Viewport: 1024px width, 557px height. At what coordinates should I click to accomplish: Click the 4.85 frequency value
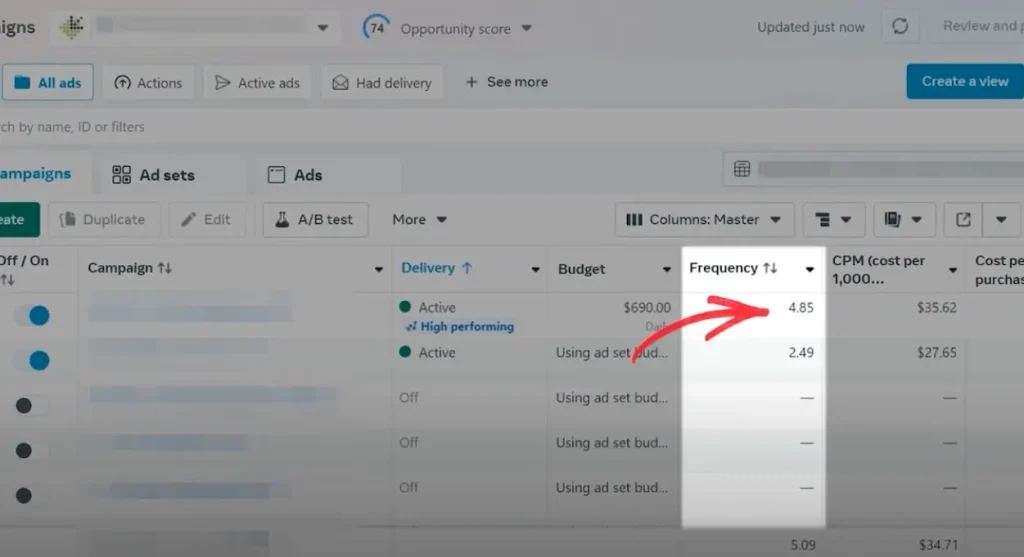(801, 308)
